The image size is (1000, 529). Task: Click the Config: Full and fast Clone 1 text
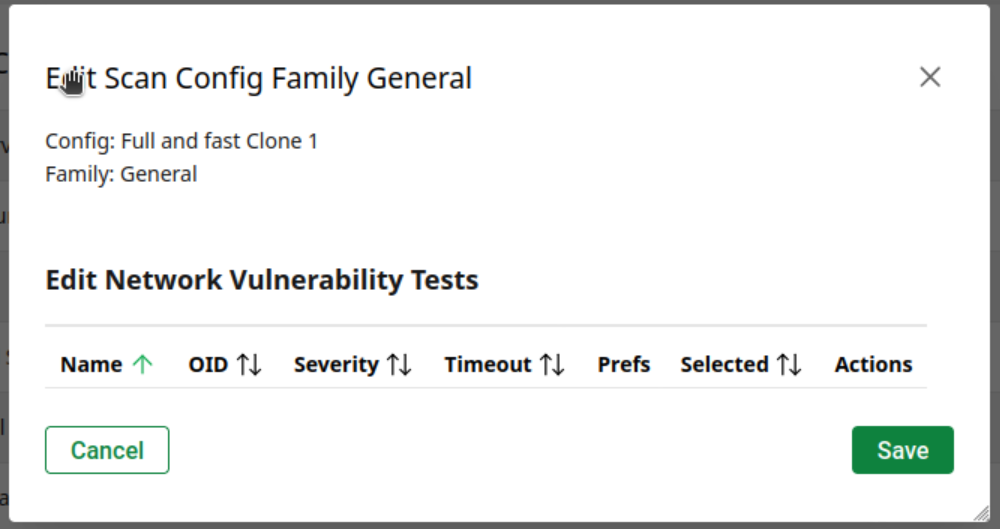tap(182, 141)
